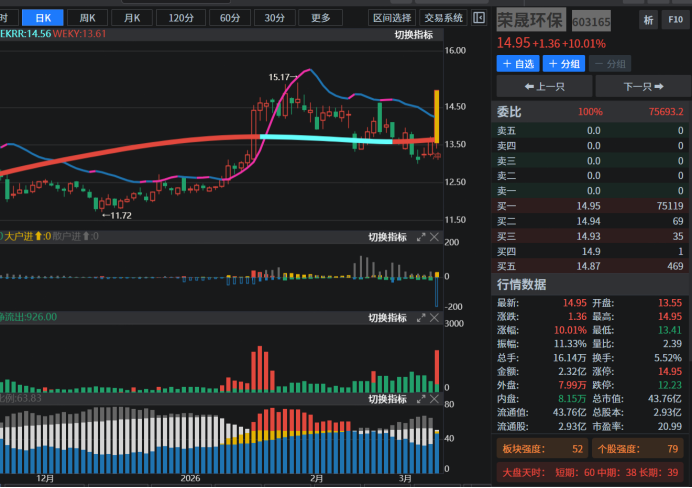Screen dimensions: 692x488
Task: Switch to 60分 chart period
Action: click(x=230, y=18)
